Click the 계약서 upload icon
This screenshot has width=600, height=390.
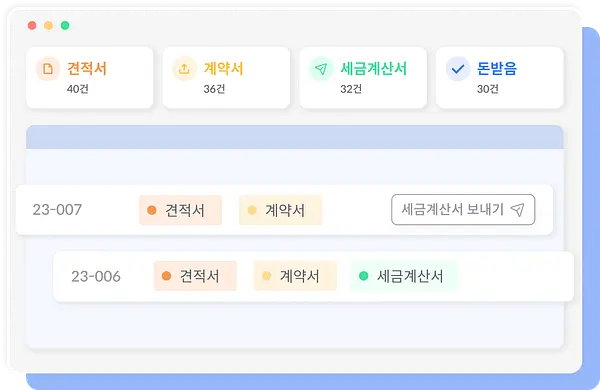184,69
